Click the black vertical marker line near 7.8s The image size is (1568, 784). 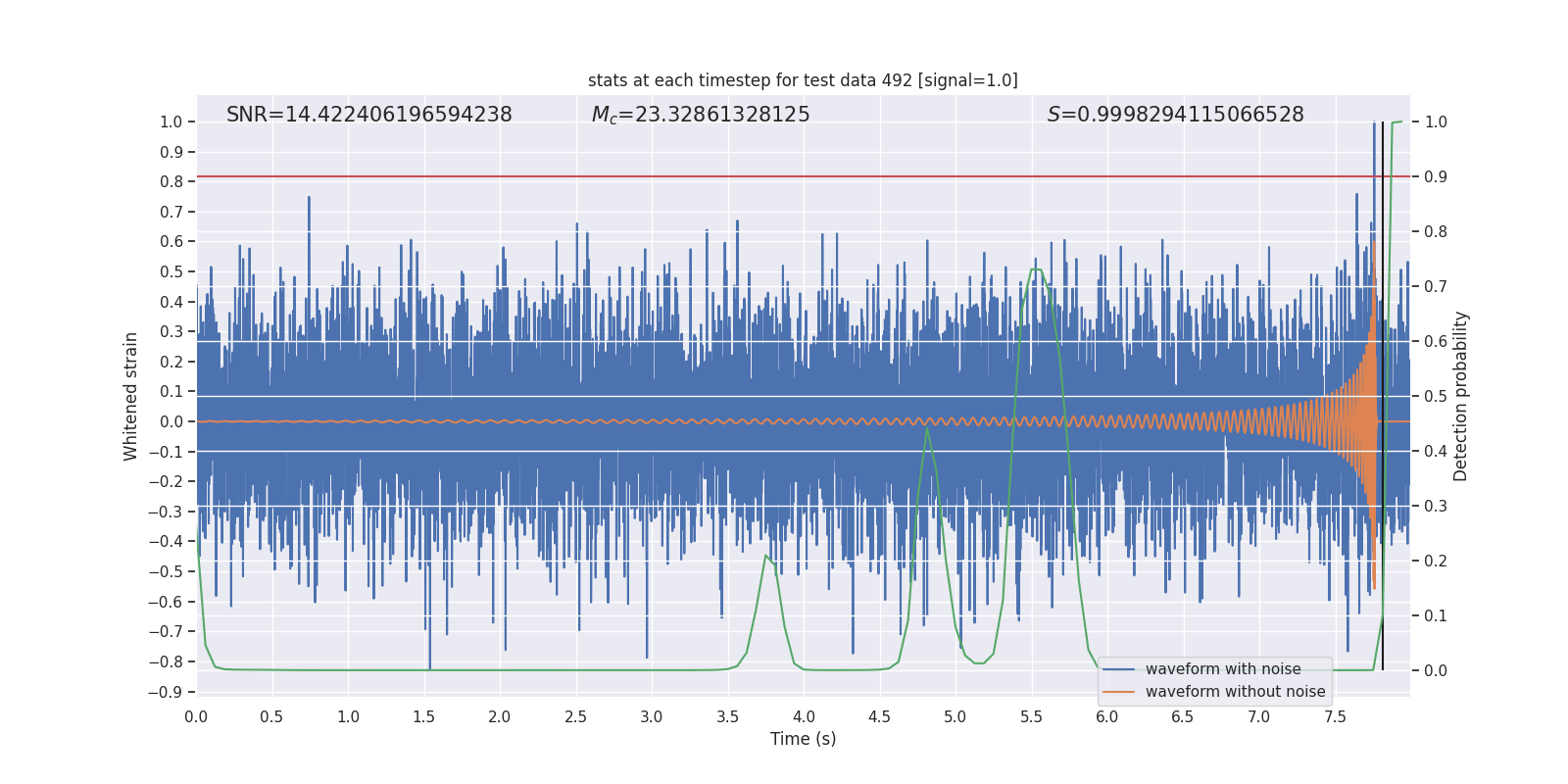pos(1383,396)
